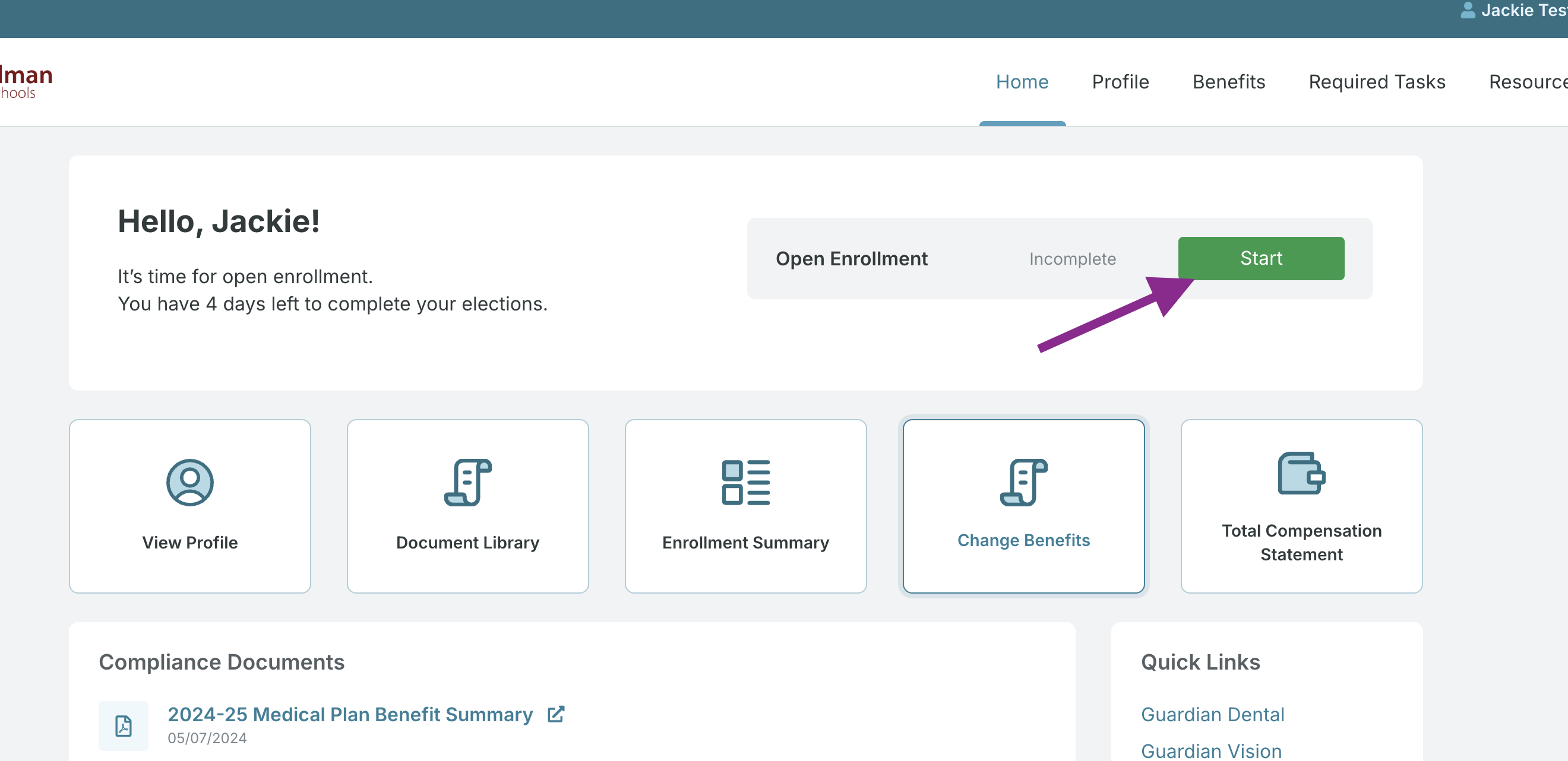Click the View Profile person icon

point(190,482)
